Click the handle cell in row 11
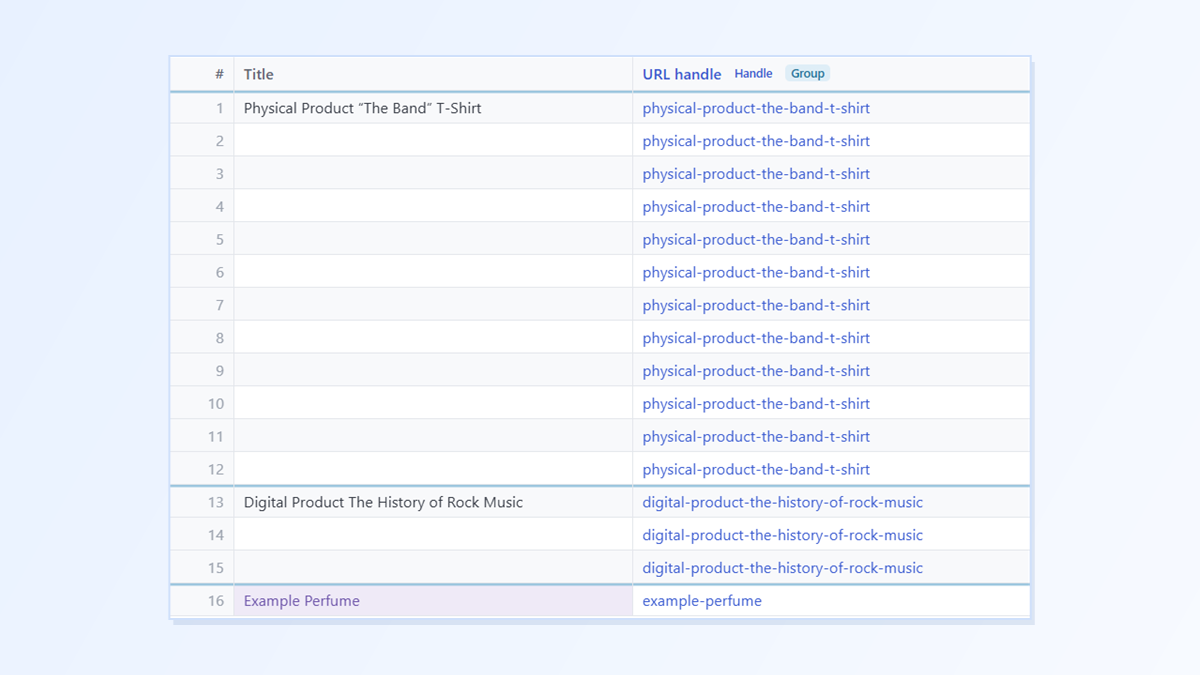Screen dimensions: 1200x675 (x=831, y=436)
